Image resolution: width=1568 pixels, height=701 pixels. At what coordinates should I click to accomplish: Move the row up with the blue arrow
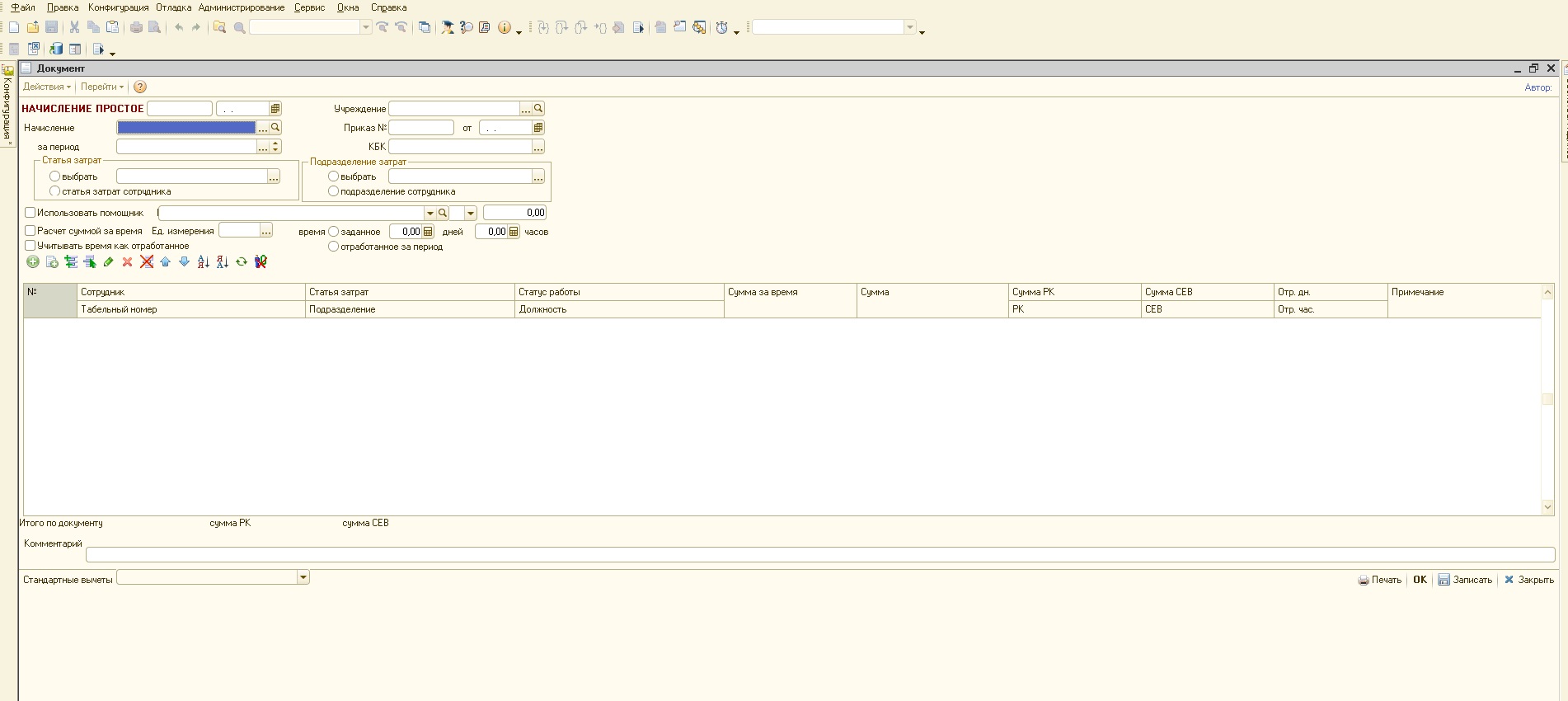click(x=165, y=261)
